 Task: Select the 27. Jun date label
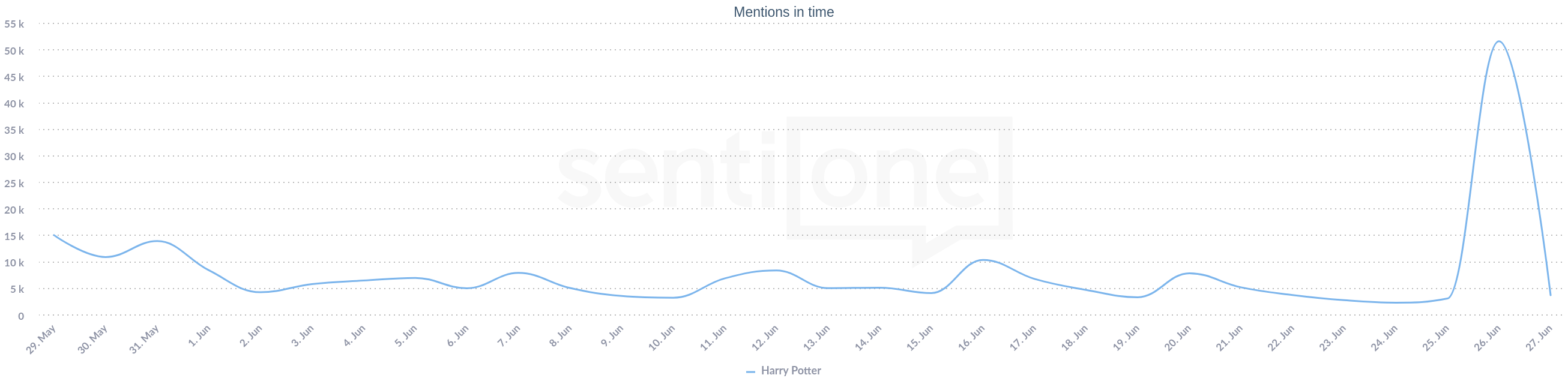click(1539, 338)
